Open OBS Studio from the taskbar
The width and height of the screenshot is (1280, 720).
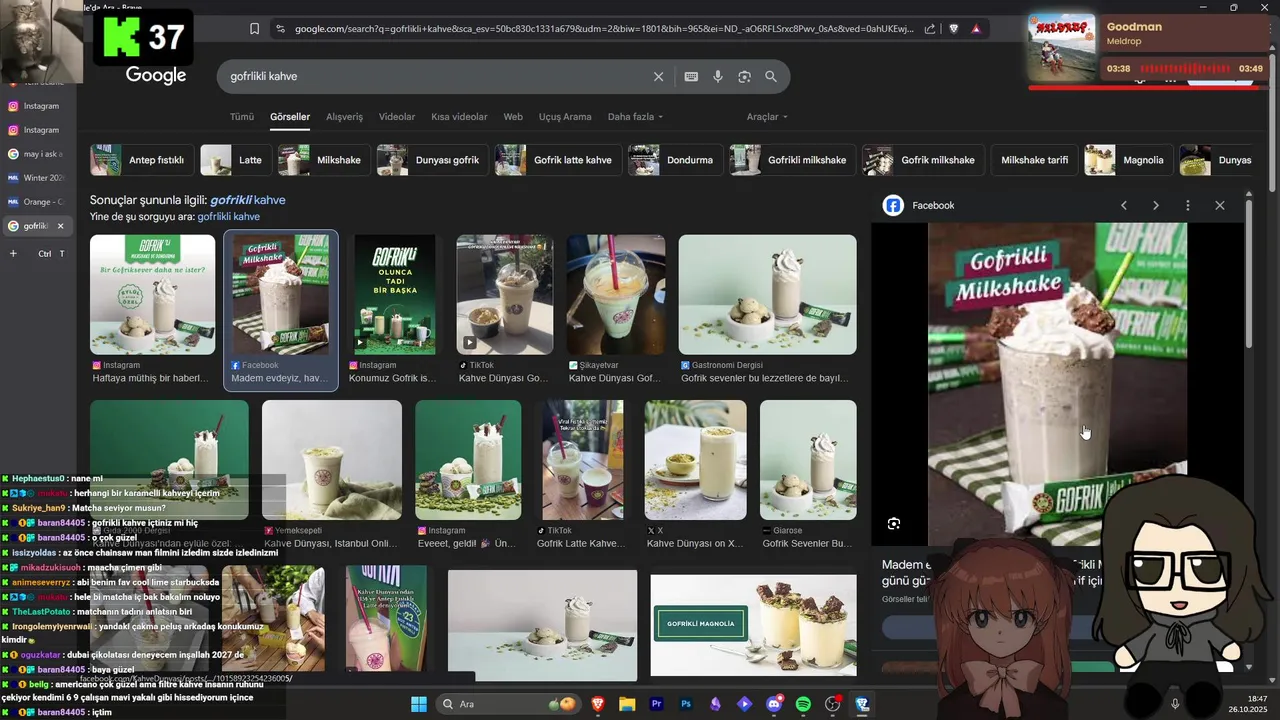click(832, 704)
